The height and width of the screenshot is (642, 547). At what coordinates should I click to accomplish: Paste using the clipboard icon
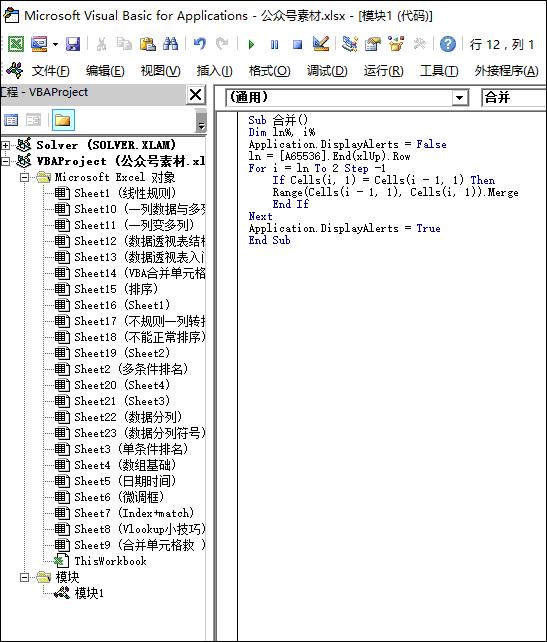tap(147, 43)
